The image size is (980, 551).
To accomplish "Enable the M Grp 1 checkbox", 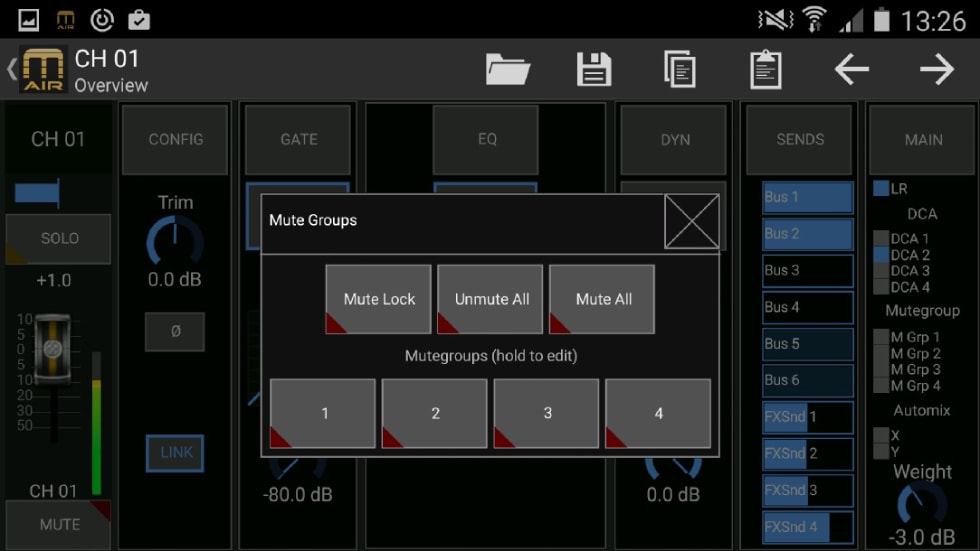I will (881, 337).
